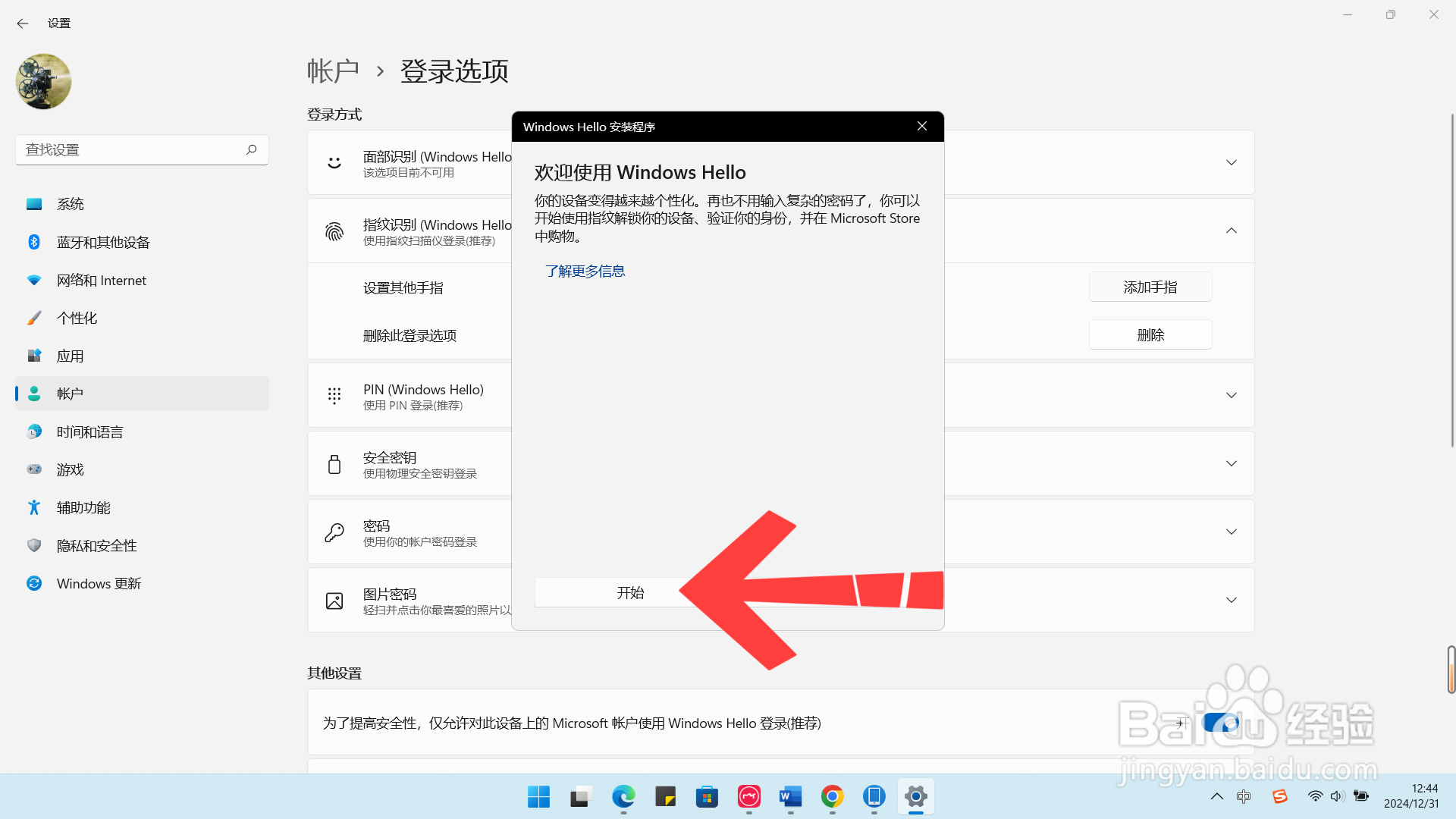
Task: Click the user profile avatar picture
Action: tap(43, 81)
